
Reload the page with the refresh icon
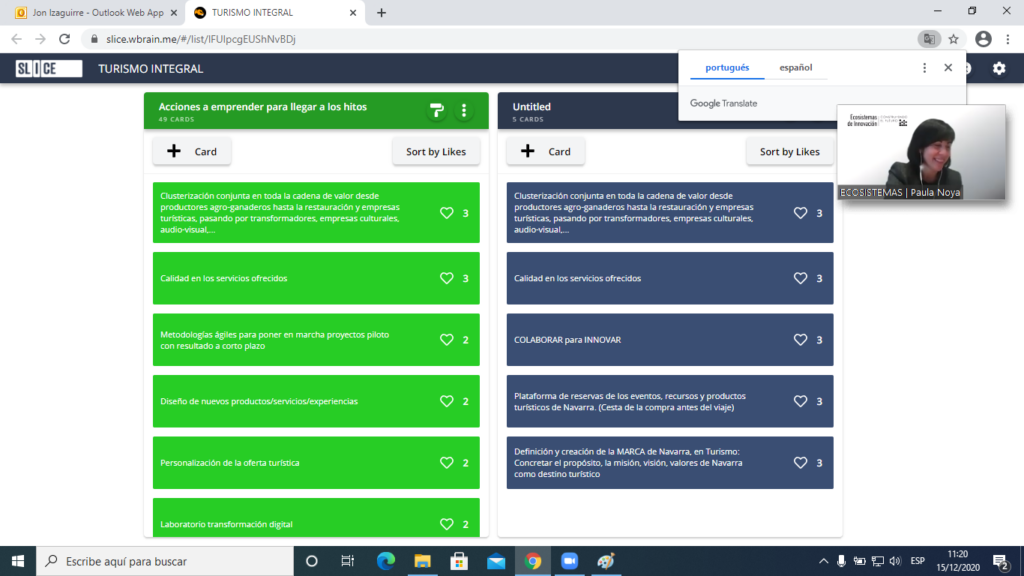64,39
